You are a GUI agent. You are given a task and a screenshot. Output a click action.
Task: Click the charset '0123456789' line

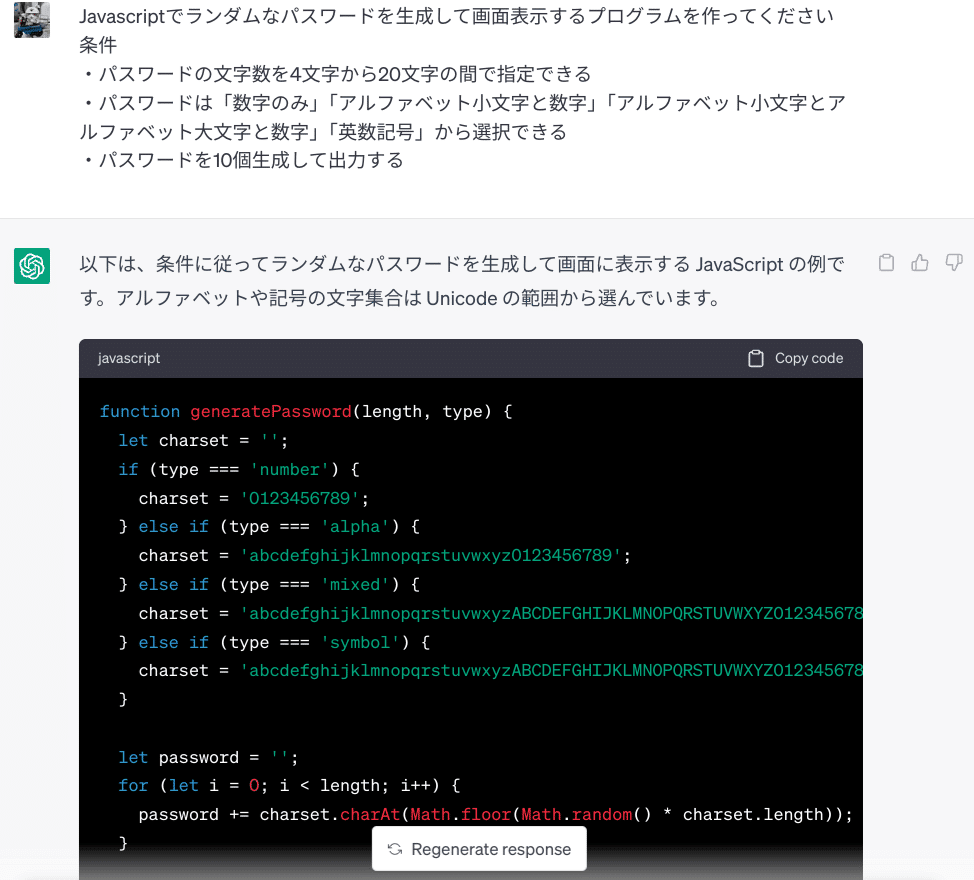[253, 498]
